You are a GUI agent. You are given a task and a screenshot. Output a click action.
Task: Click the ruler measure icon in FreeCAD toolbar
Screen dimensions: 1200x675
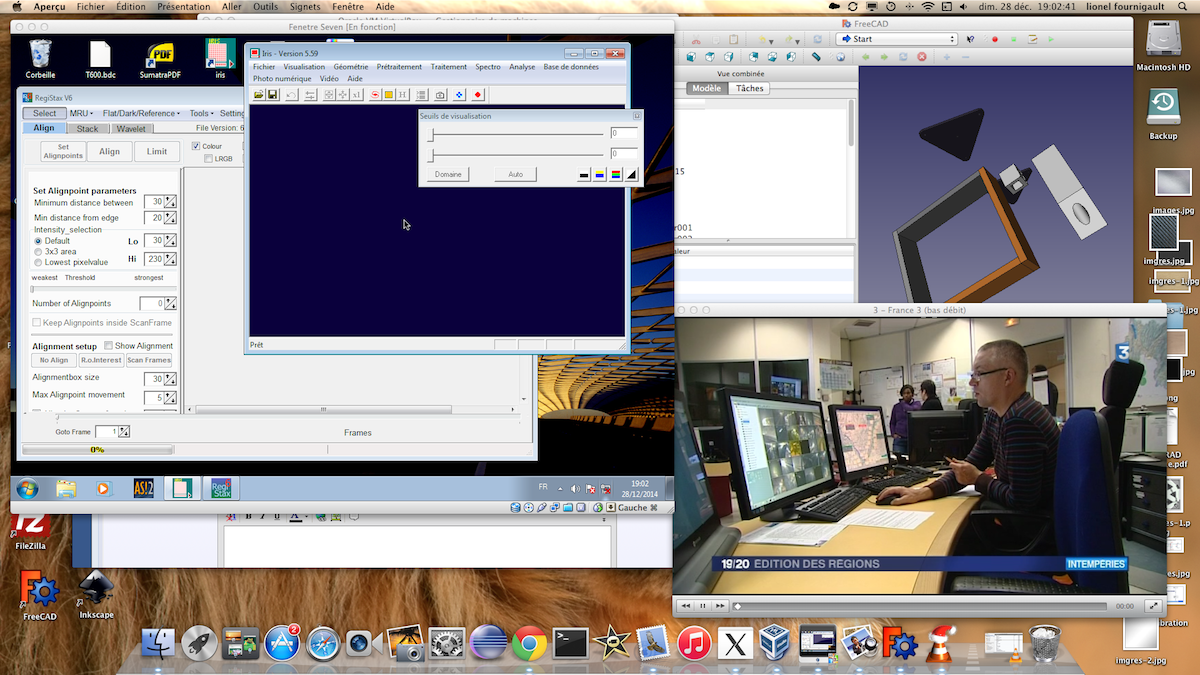tap(816, 57)
